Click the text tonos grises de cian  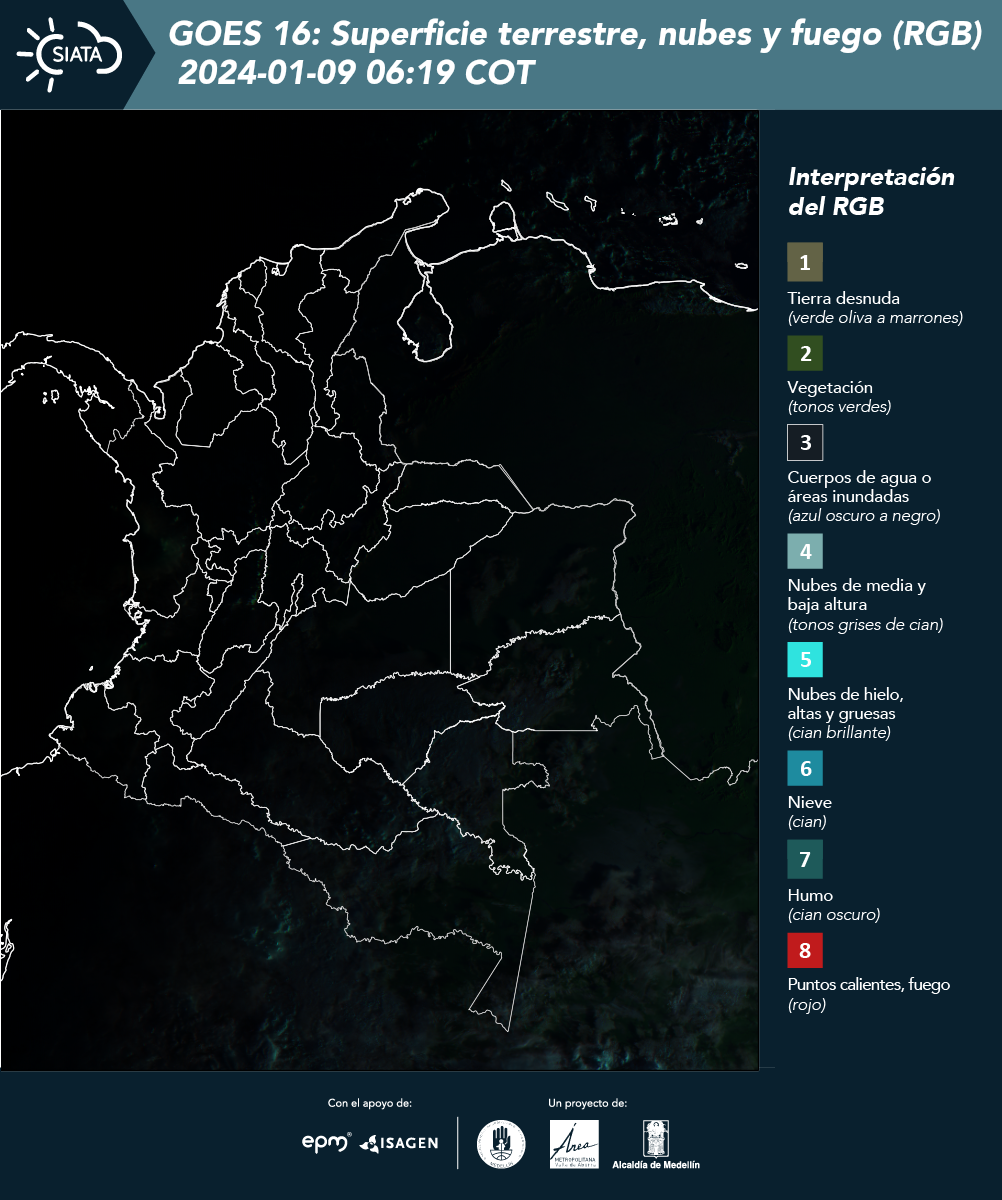coord(866,625)
